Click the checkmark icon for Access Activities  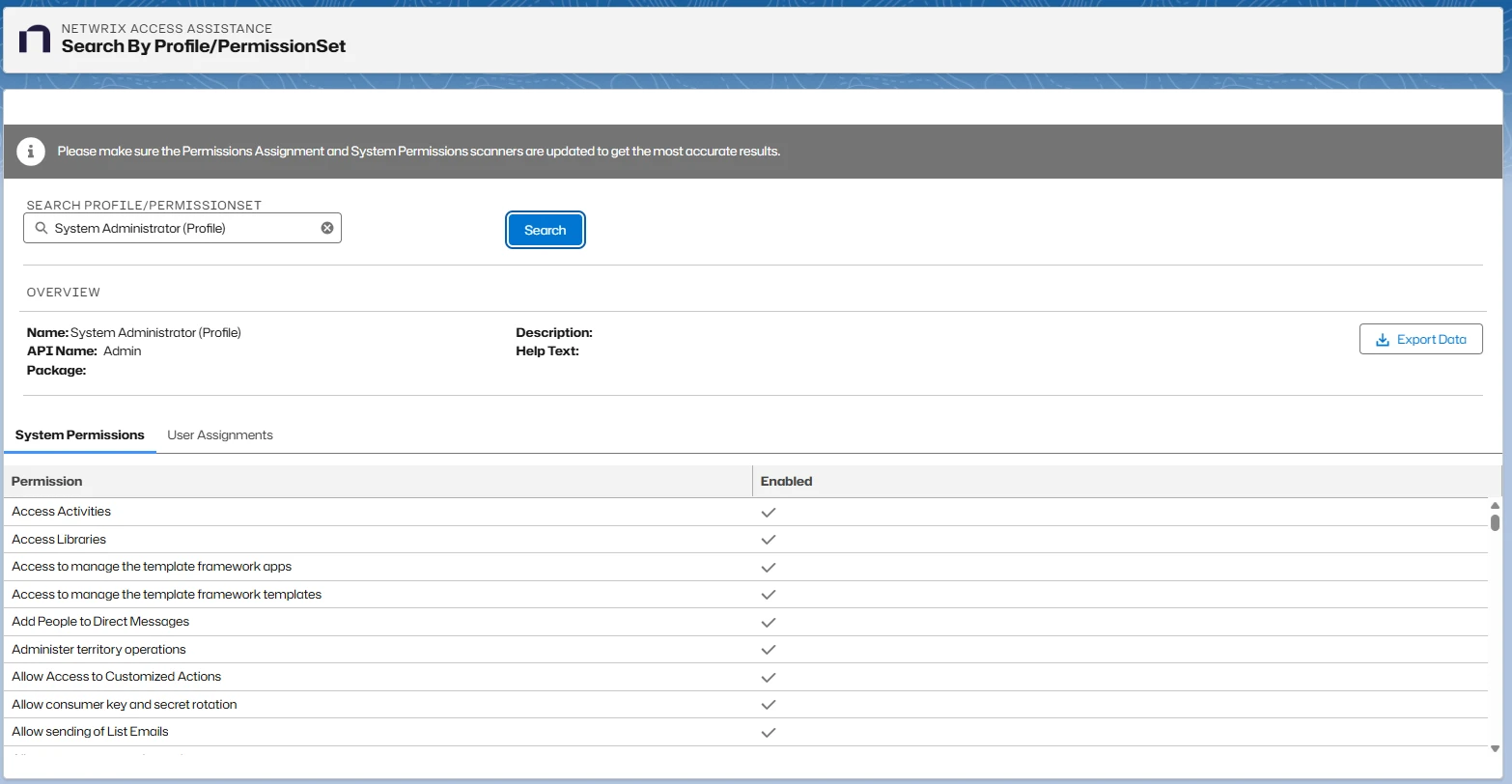pos(769,512)
